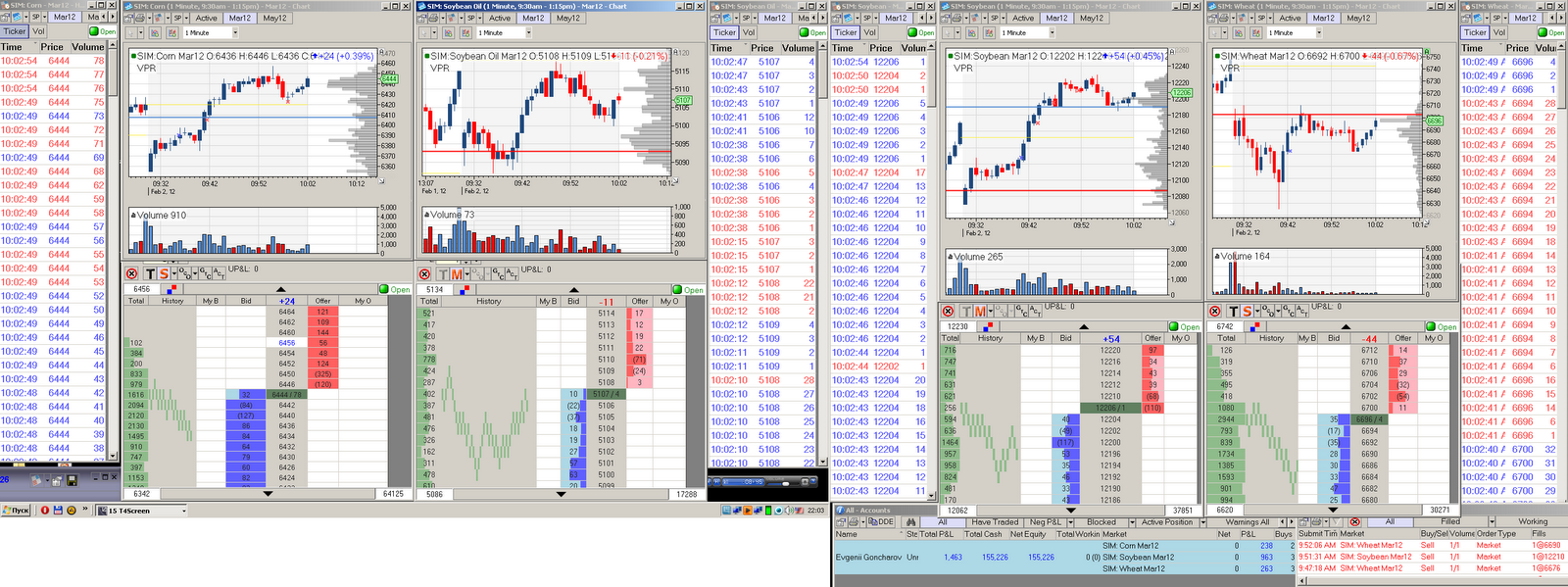
Task: Click the red power icon in bottom-left taskbar
Action: [45, 511]
